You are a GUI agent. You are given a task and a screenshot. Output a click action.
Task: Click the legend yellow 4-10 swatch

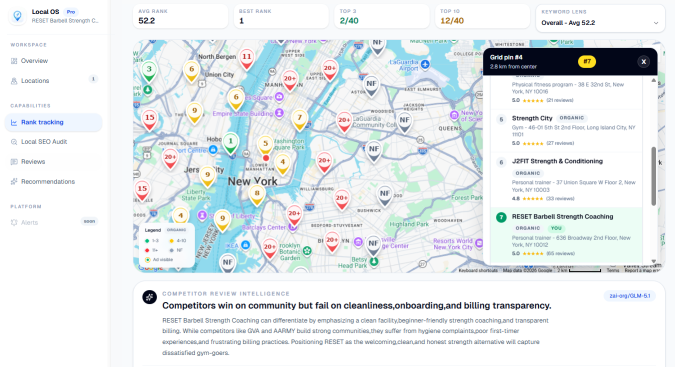tap(171, 241)
